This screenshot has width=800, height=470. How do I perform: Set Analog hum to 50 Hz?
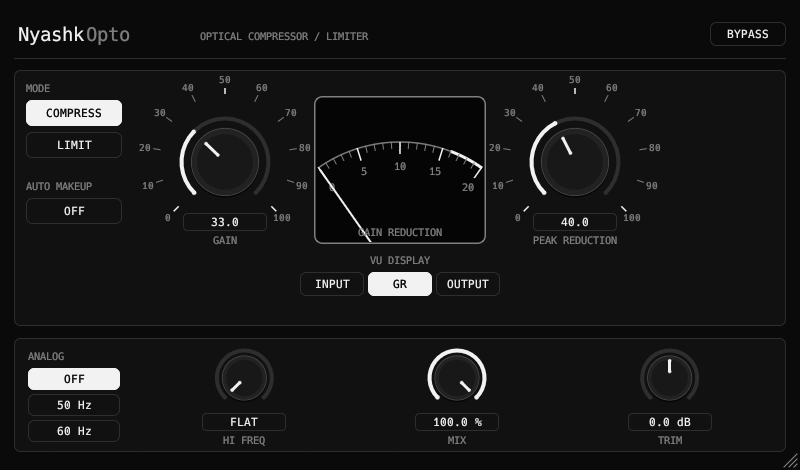(x=74, y=405)
